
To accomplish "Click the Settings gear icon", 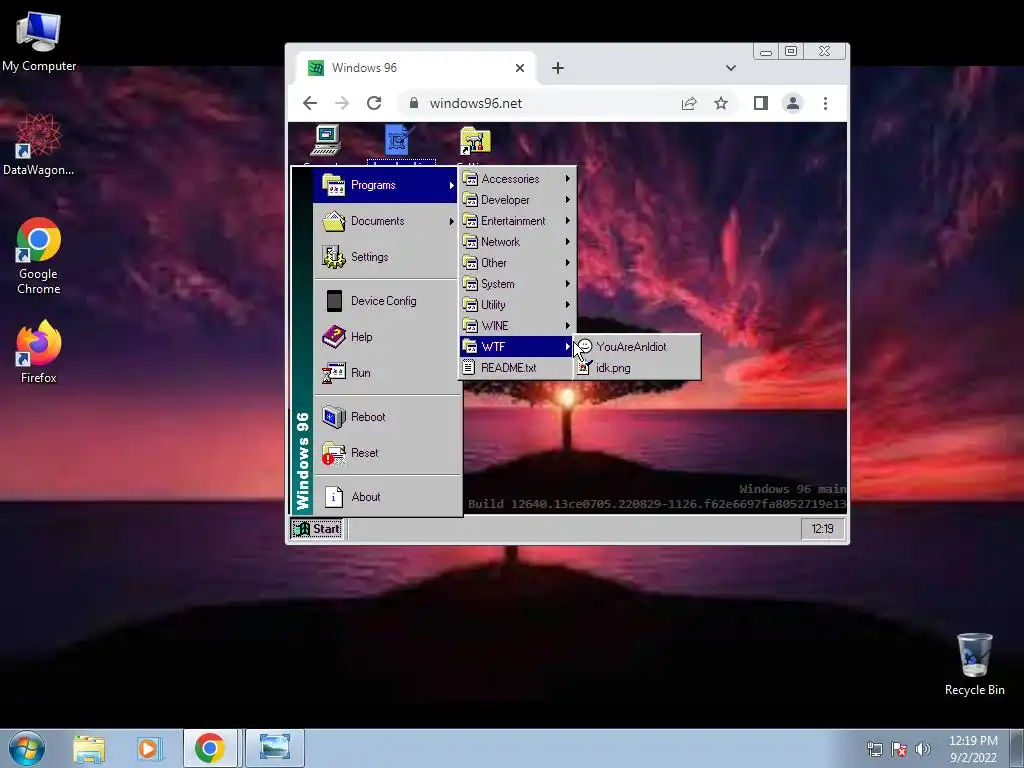I will click(x=334, y=257).
